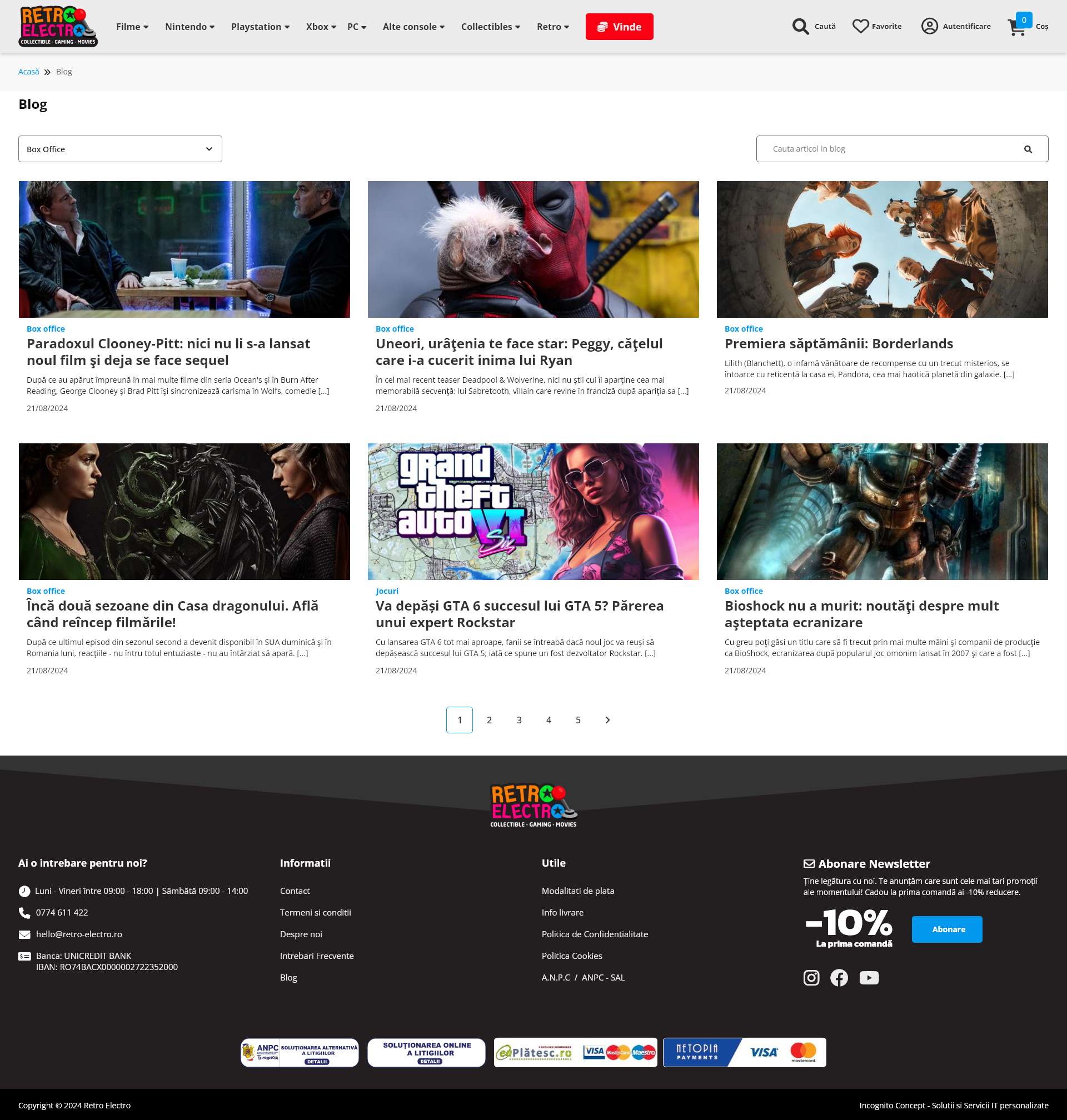Expand the Collectibles menu

(490, 27)
